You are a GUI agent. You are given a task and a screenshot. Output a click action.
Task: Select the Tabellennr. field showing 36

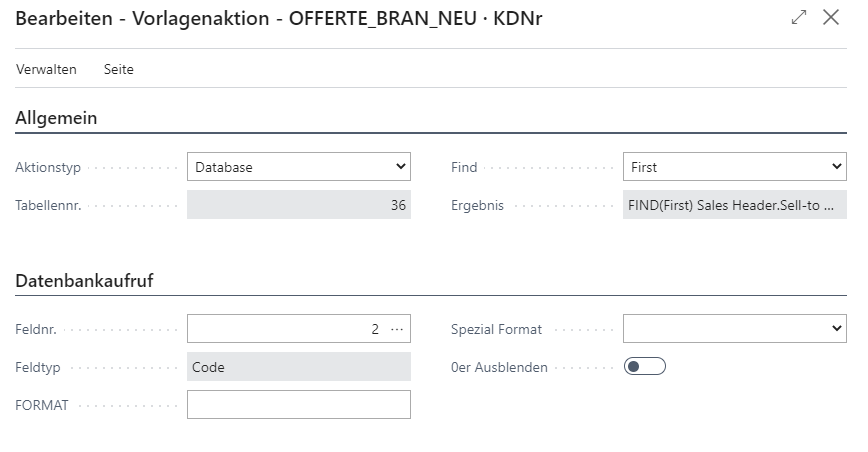pyautogui.click(x=299, y=205)
